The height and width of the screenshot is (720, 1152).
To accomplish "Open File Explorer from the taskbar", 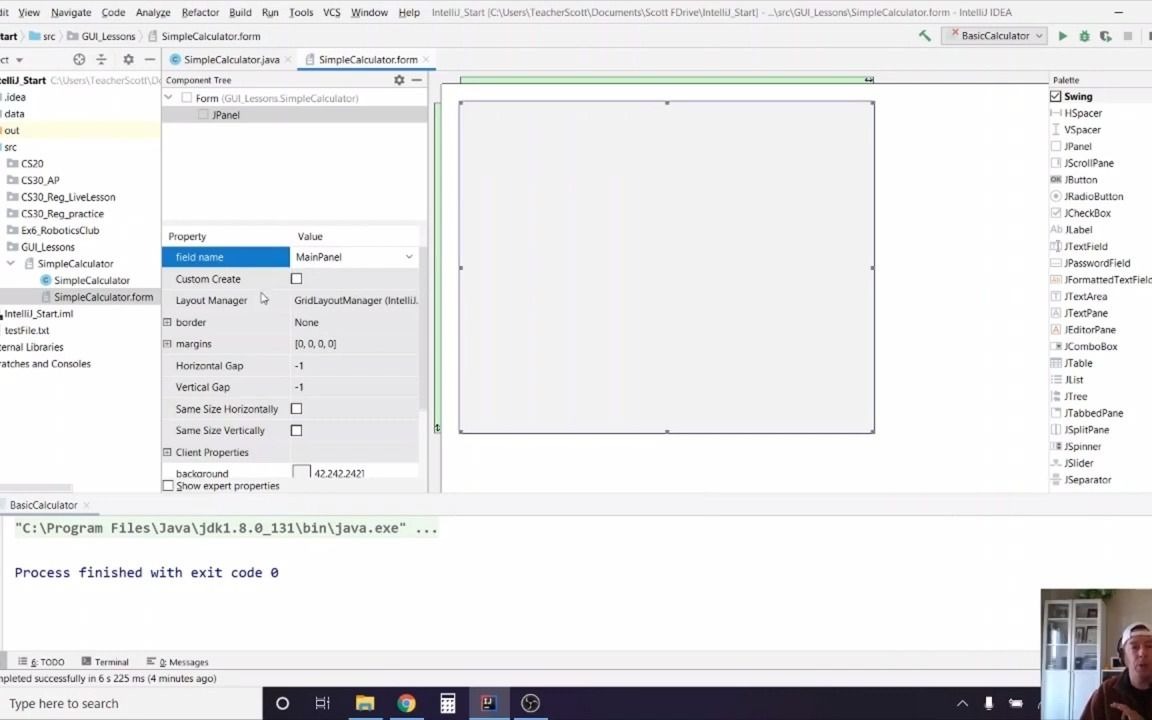I will coord(365,703).
